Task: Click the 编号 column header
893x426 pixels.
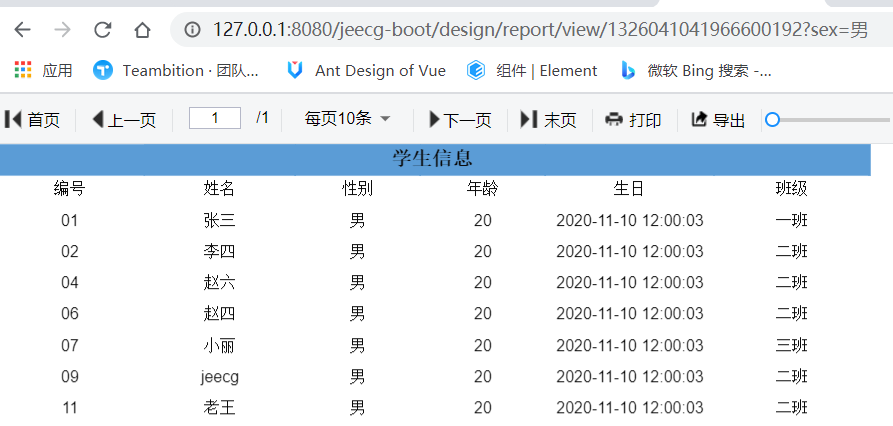Action: click(x=69, y=189)
